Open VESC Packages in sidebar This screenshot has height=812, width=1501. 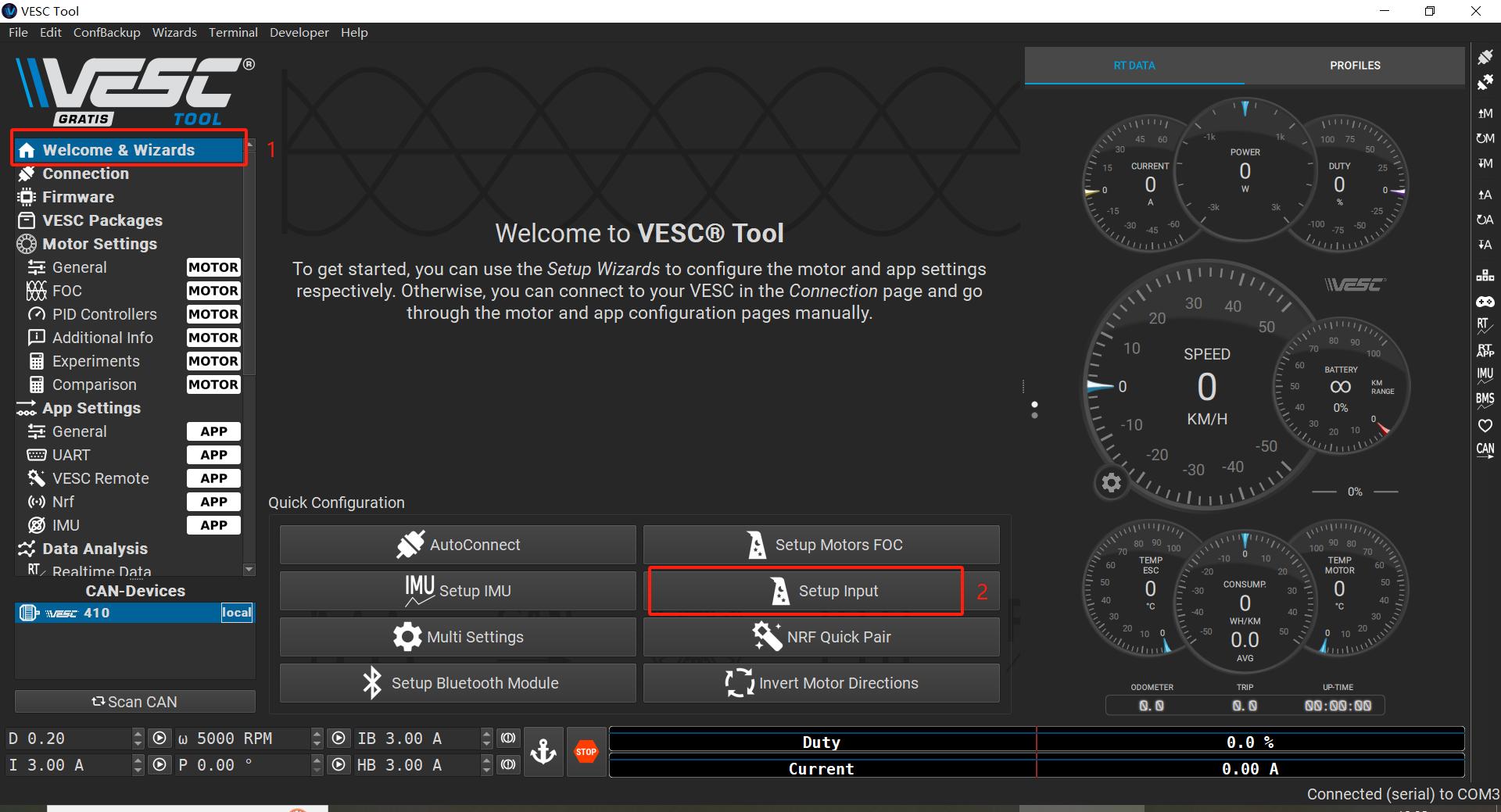(x=129, y=220)
